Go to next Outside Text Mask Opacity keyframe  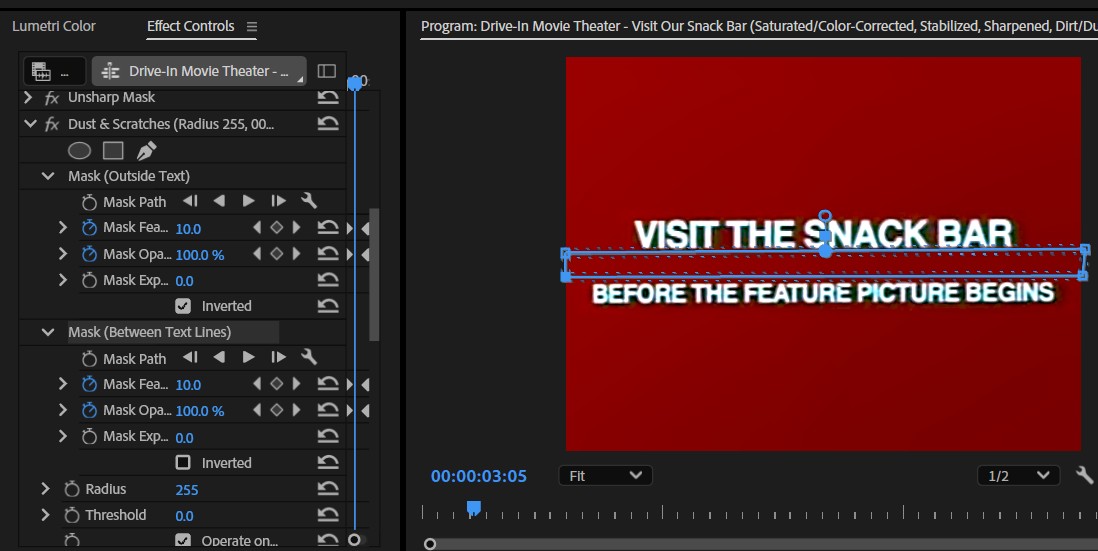(297, 253)
